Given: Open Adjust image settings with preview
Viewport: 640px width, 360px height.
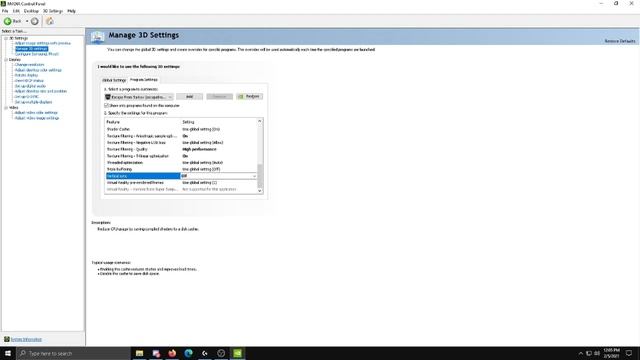Looking at the screenshot, I should pyautogui.click(x=42, y=43).
